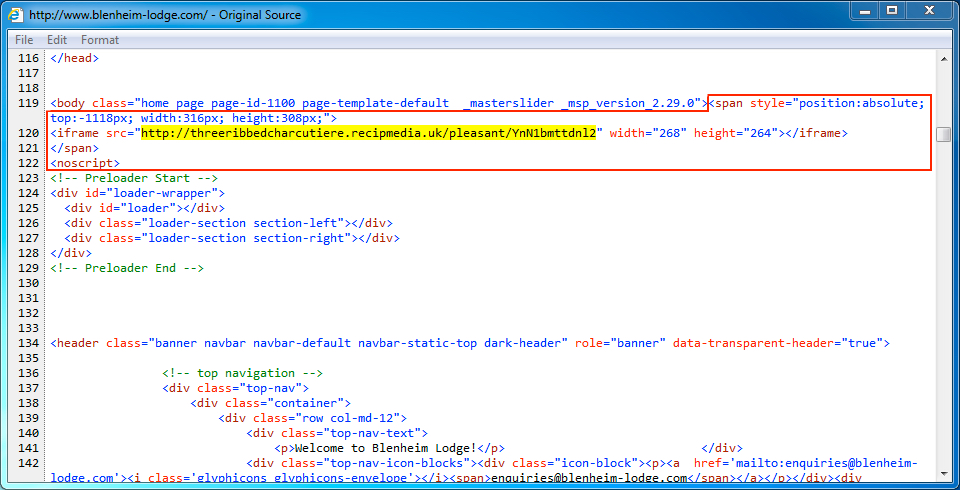Click the window title blenheim-lodge.com Original Source
Screen dimensions: 960x490
click(x=165, y=14)
